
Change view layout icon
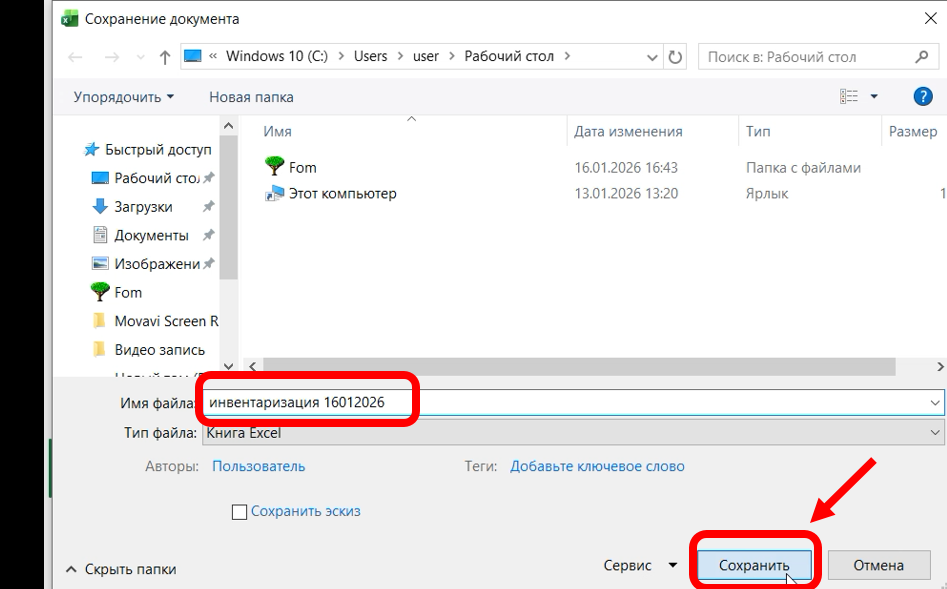click(x=849, y=96)
